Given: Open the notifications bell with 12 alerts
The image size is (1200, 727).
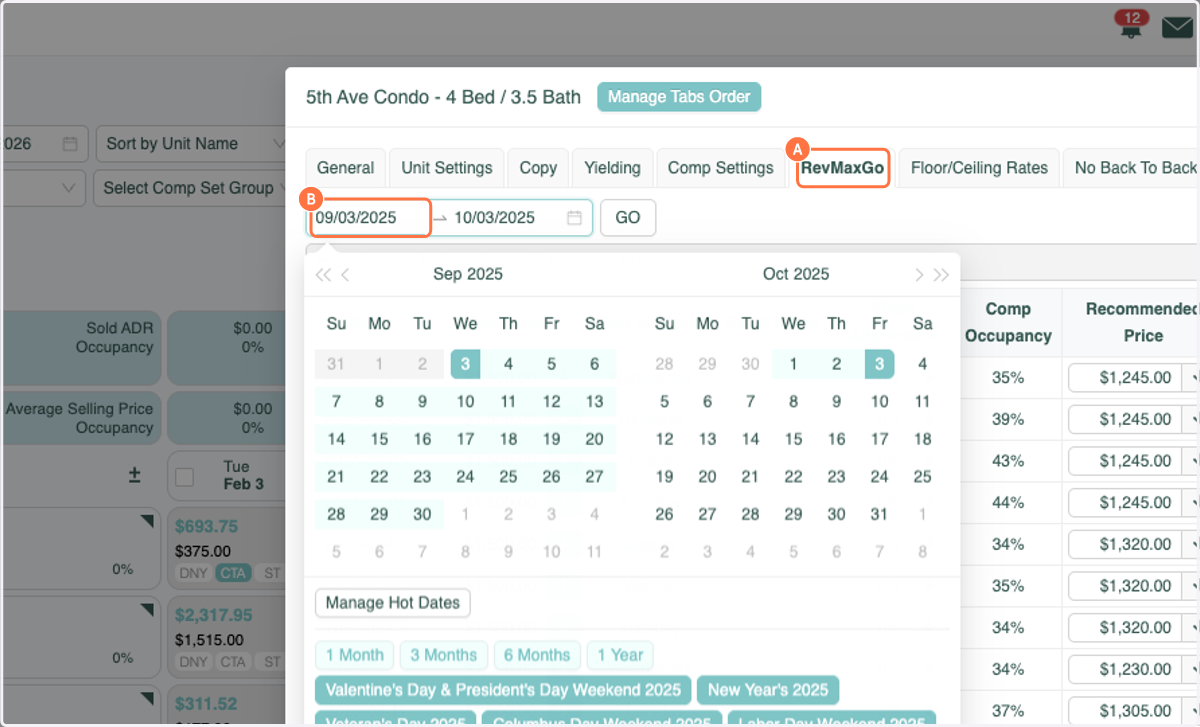Looking at the screenshot, I should 1131,26.
